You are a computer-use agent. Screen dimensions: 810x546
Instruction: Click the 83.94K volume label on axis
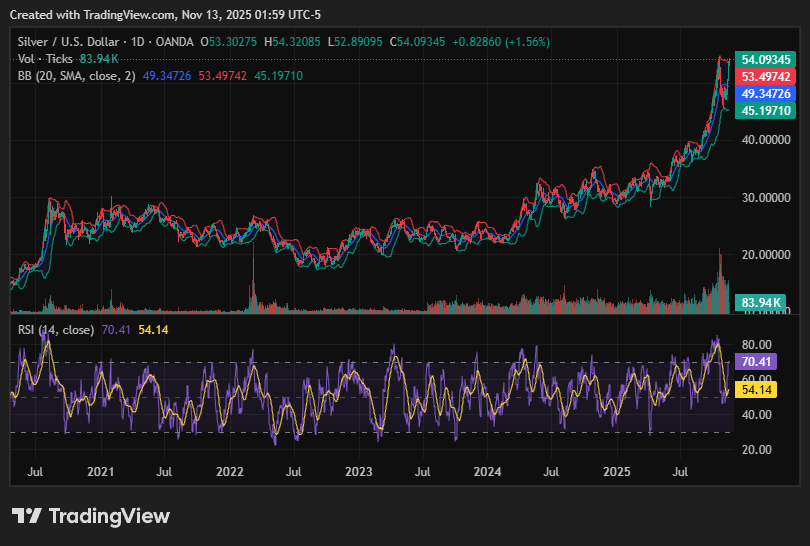758,302
